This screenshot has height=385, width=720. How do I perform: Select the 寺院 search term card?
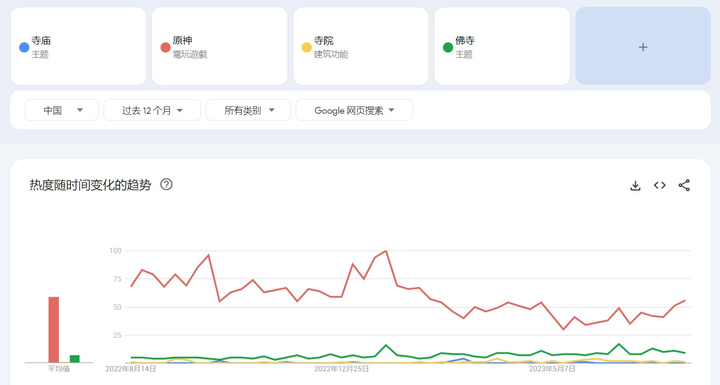click(x=361, y=46)
